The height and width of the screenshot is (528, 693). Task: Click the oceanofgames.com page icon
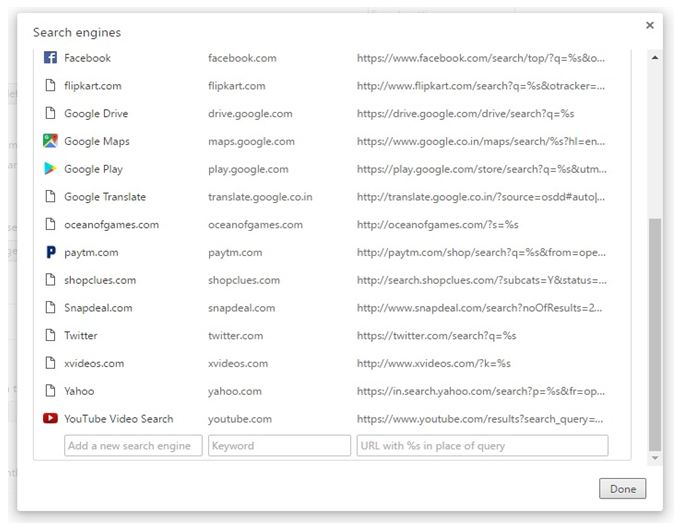coord(50,224)
